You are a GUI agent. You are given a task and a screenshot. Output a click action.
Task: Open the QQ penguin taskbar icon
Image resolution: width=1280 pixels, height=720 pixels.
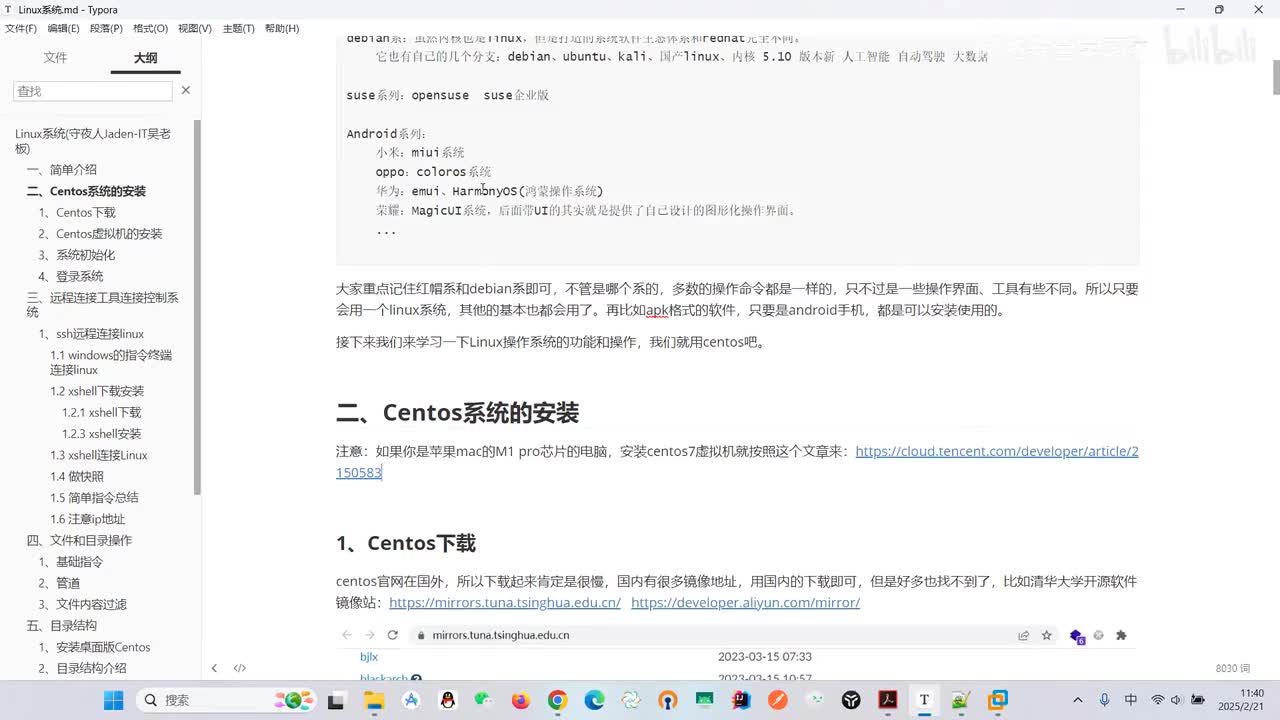448,700
